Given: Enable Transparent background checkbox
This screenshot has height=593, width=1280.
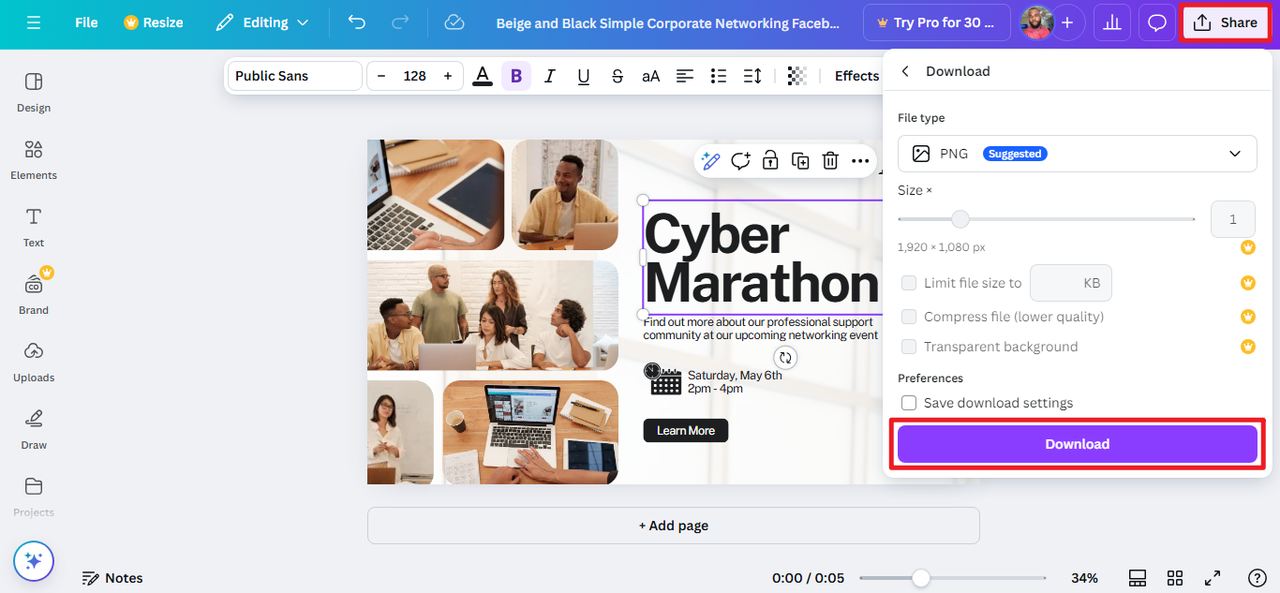Looking at the screenshot, I should coord(909,346).
